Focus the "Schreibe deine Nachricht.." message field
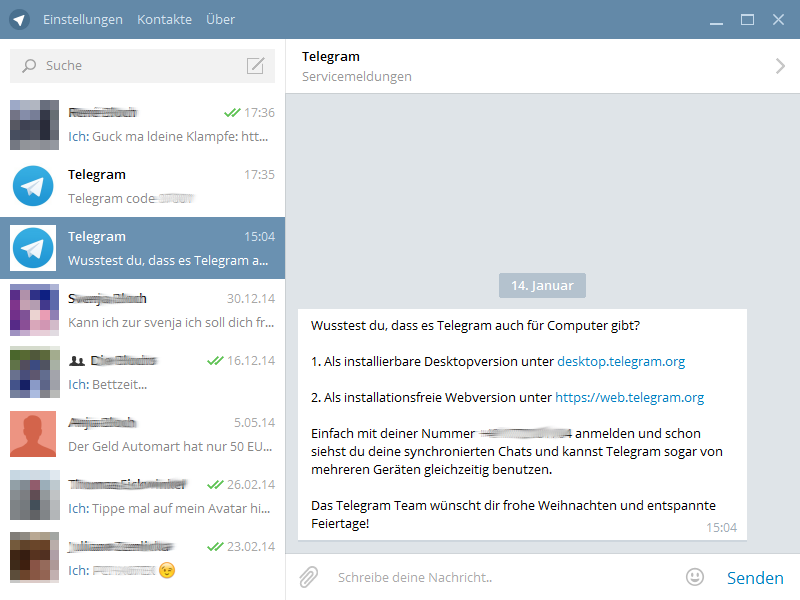The height and width of the screenshot is (600, 800). click(x=505, y=578)
